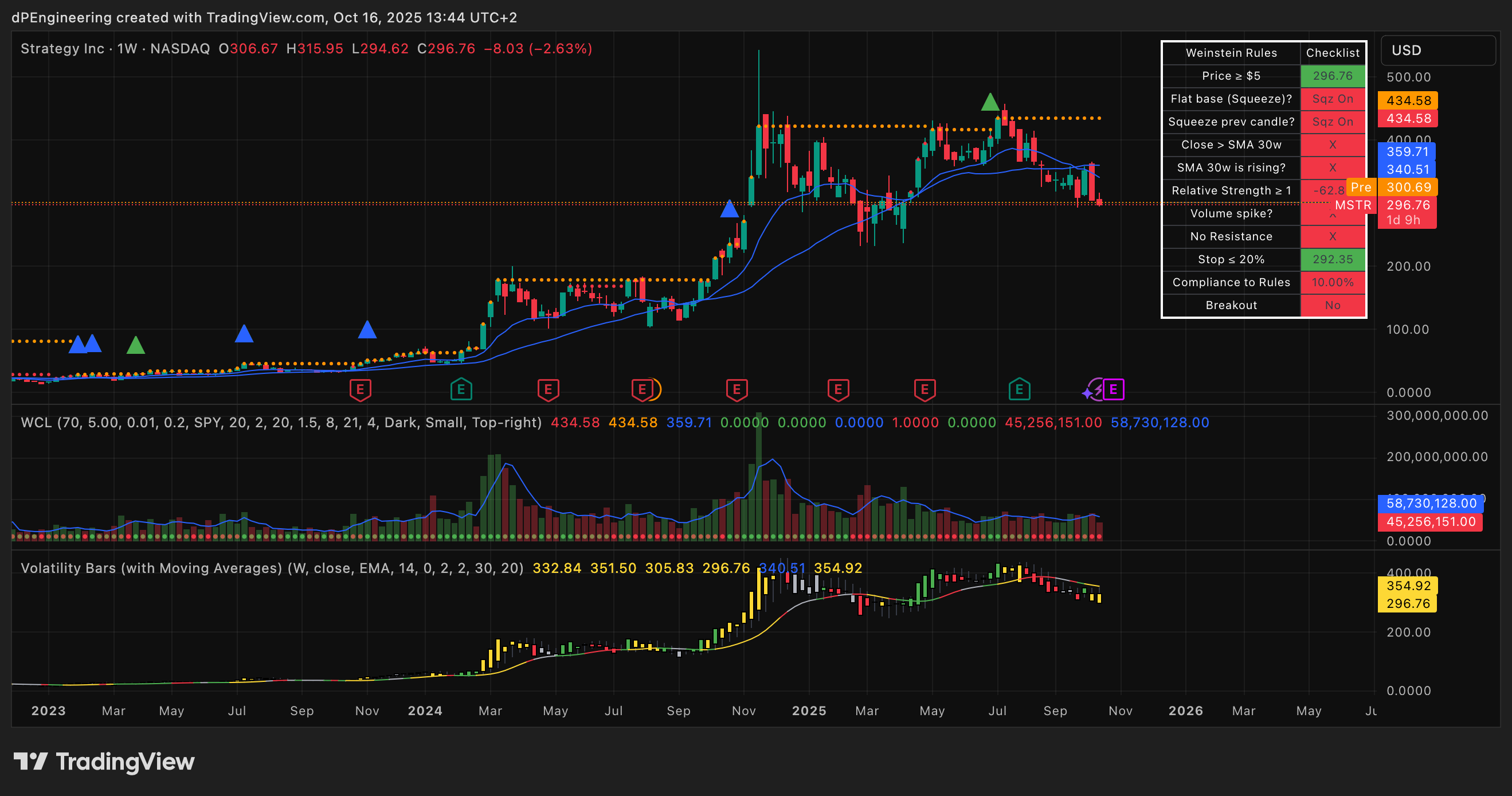1512x796 pixels.
Task: Click the 'Compliance to Rules' value 10.00%
Action: click(x=1333, y=282)
